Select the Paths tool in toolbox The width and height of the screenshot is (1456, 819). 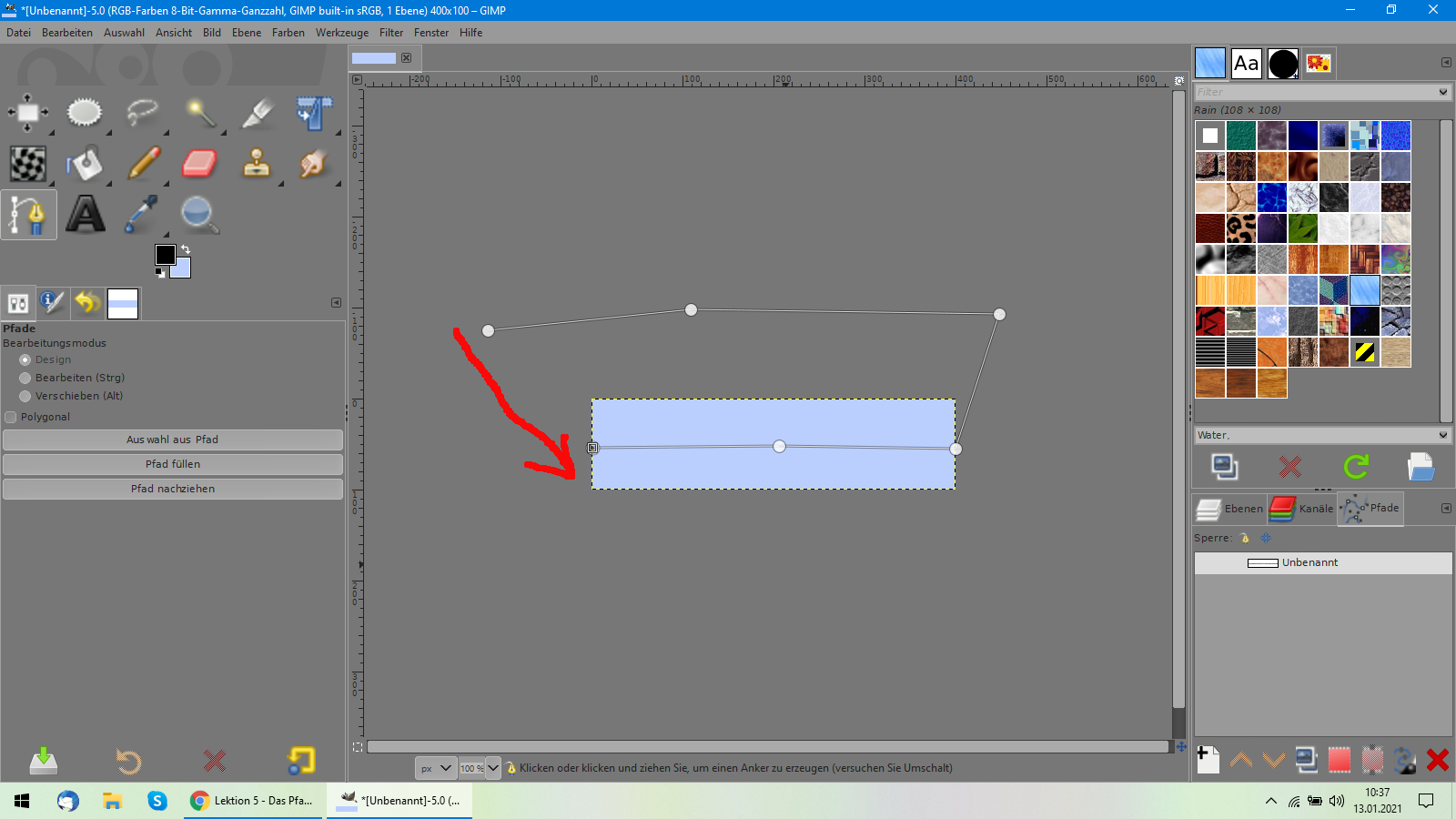[x=28, y=216]
